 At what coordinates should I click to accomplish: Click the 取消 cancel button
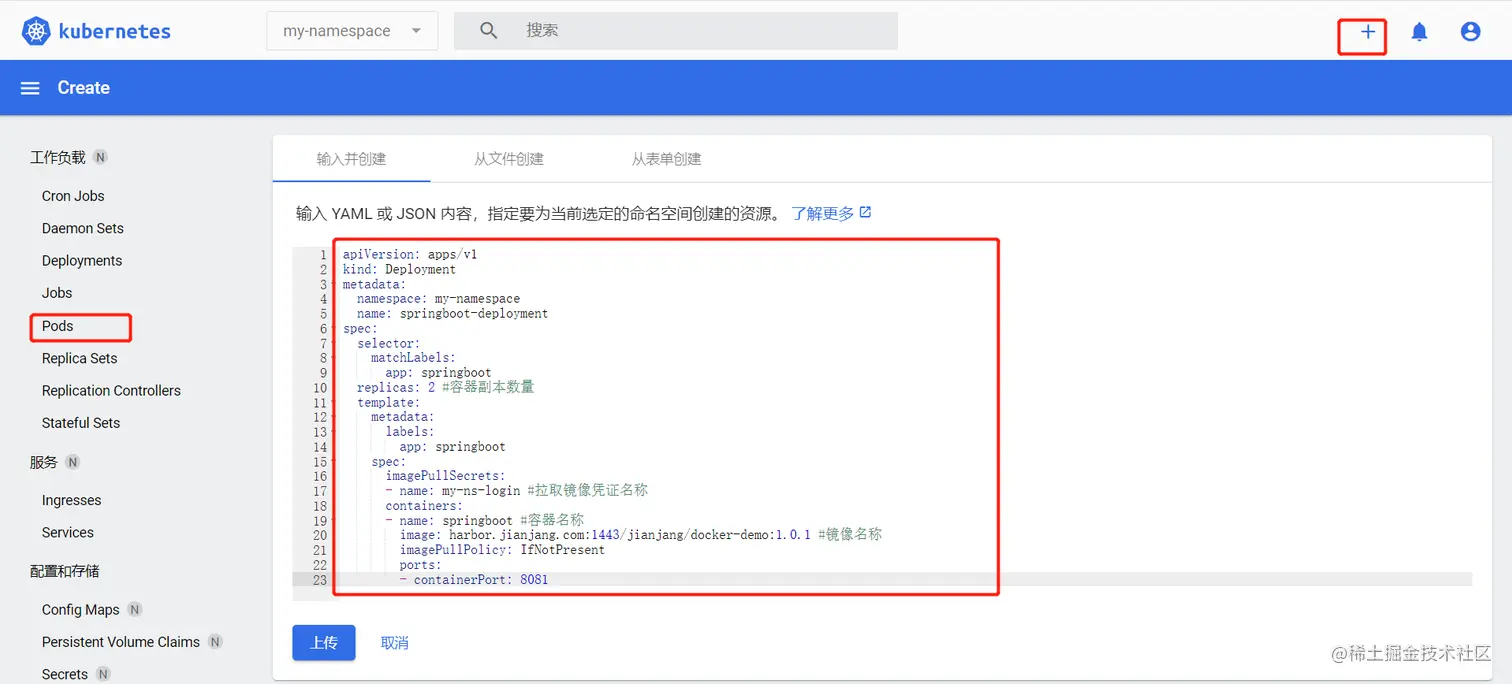point(395,642)
